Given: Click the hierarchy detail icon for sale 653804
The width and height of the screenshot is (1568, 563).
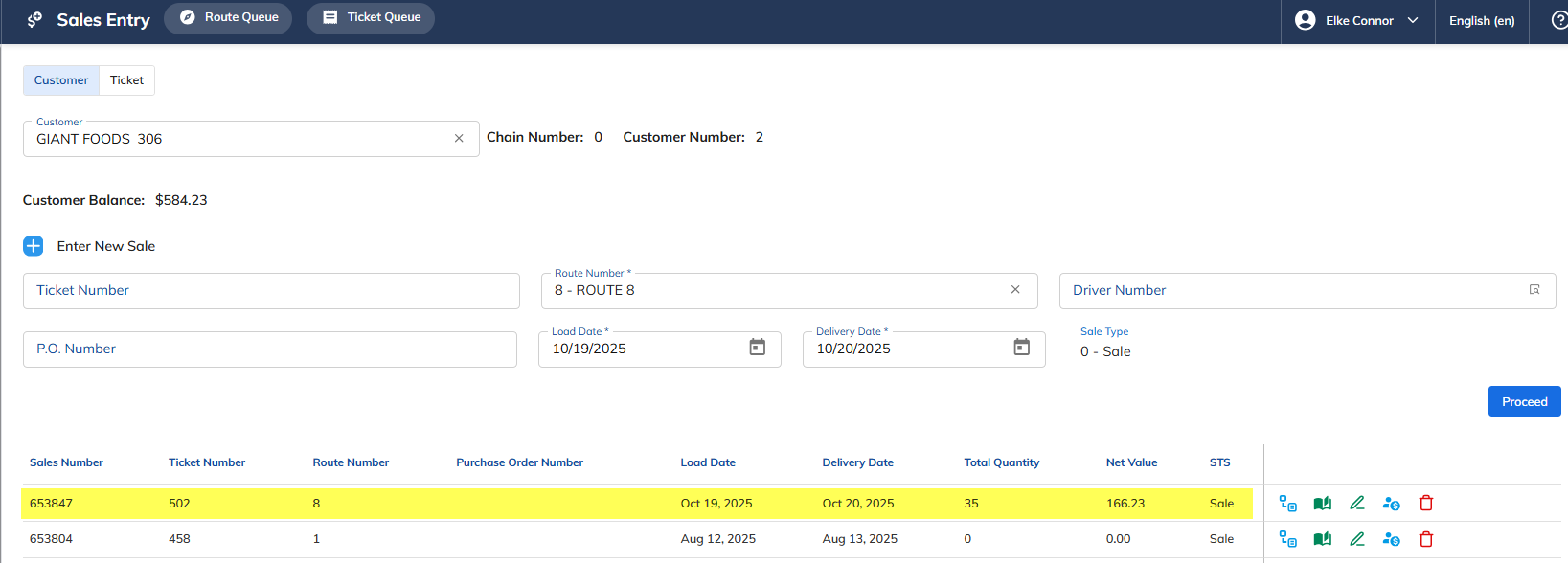Looking at the screenshot, I should [1288, 539].
